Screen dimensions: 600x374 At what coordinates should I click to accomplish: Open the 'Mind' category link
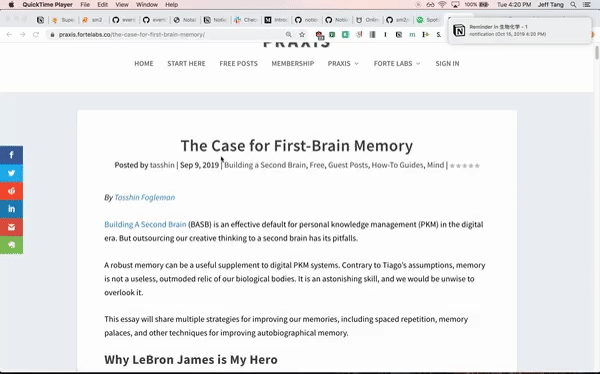coord(435,165)
